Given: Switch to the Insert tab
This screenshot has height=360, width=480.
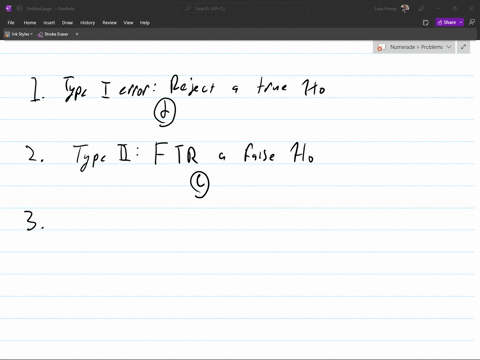Looking at the screenshot, I should (49, 23).
